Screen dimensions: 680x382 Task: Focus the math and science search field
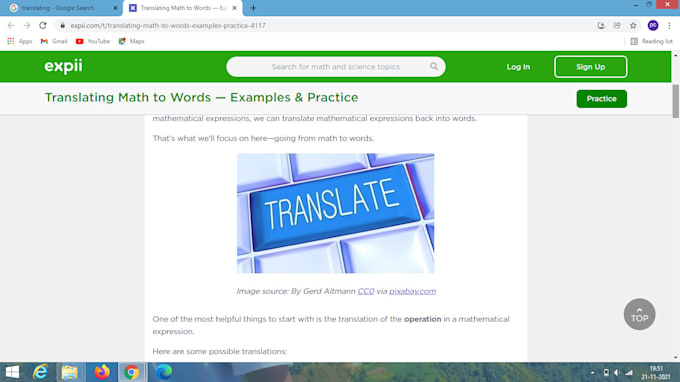[x=335, y=67]
